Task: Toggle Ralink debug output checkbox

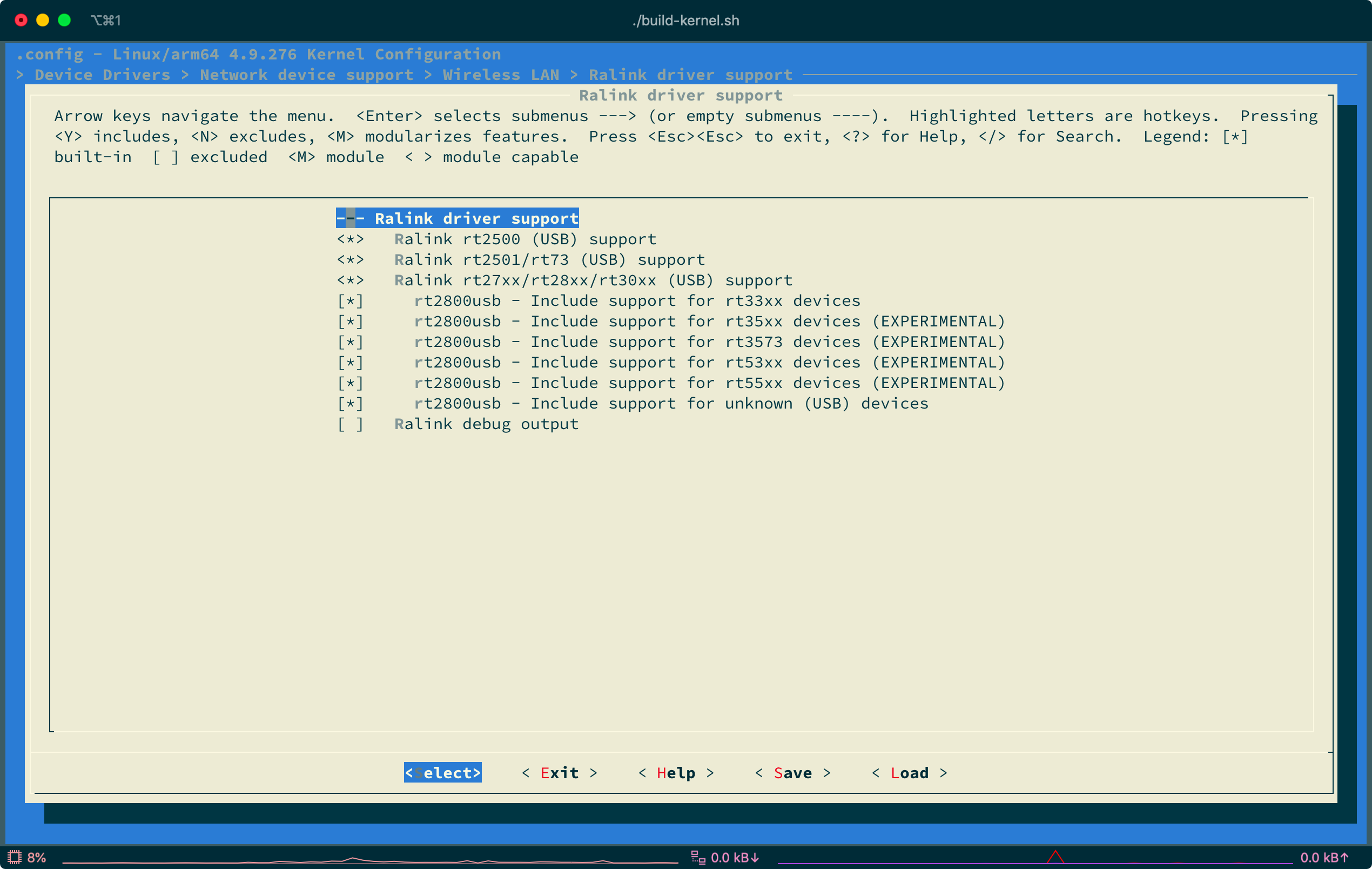Action: pyautogui.click(x=350, y=424)
